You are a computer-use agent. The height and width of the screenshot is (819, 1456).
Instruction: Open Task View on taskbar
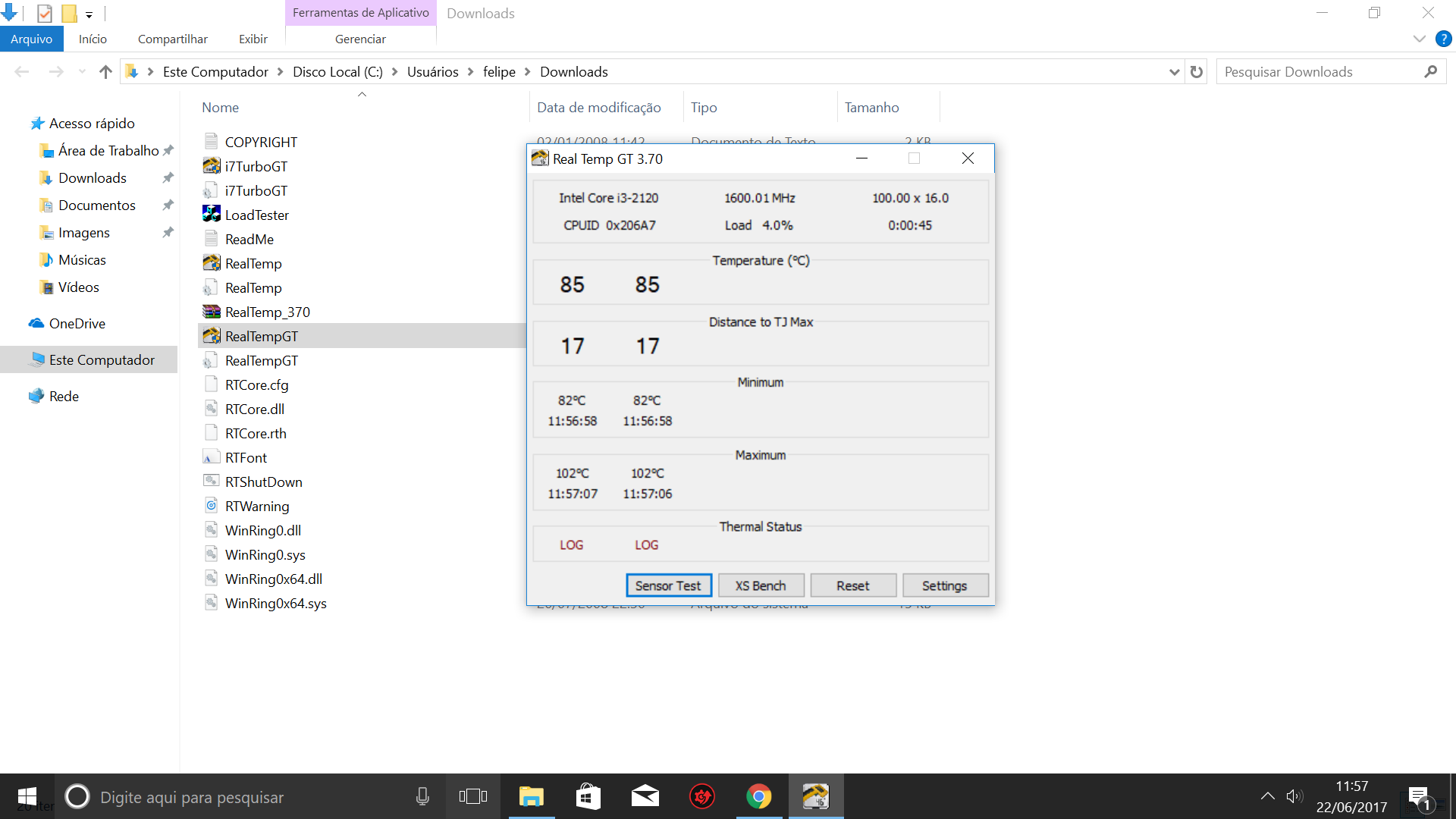click(473, 796)
